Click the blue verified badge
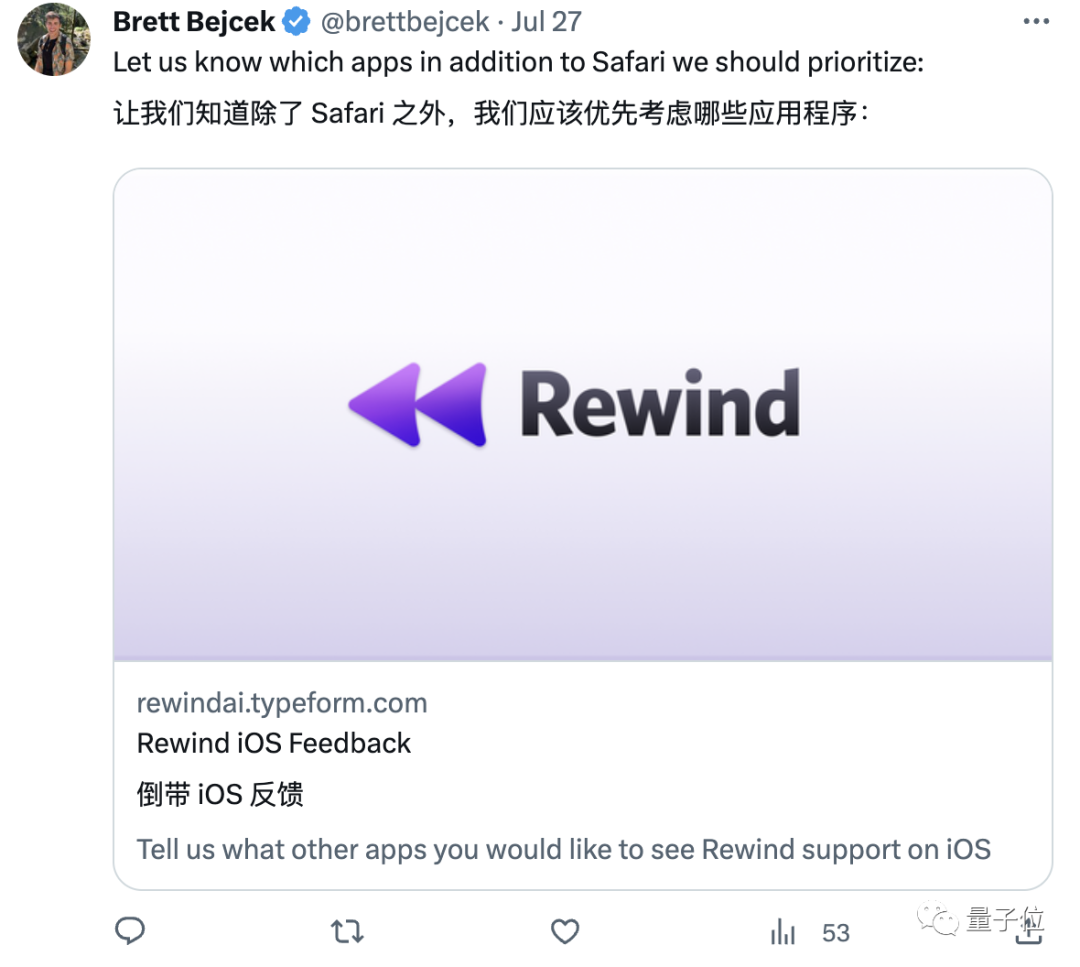Image resolution: width=1080 pixels, height=967 pixels. coord(297,21)
